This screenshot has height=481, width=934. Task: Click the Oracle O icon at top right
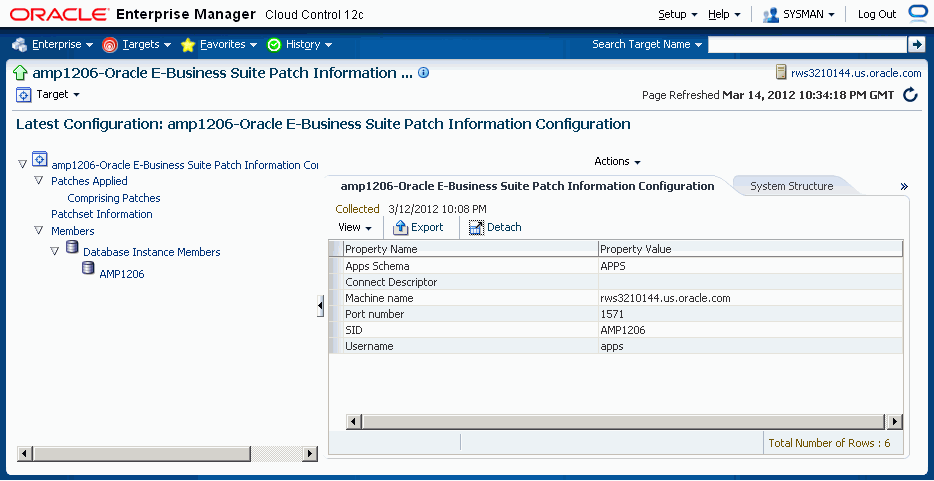[916, 13]
